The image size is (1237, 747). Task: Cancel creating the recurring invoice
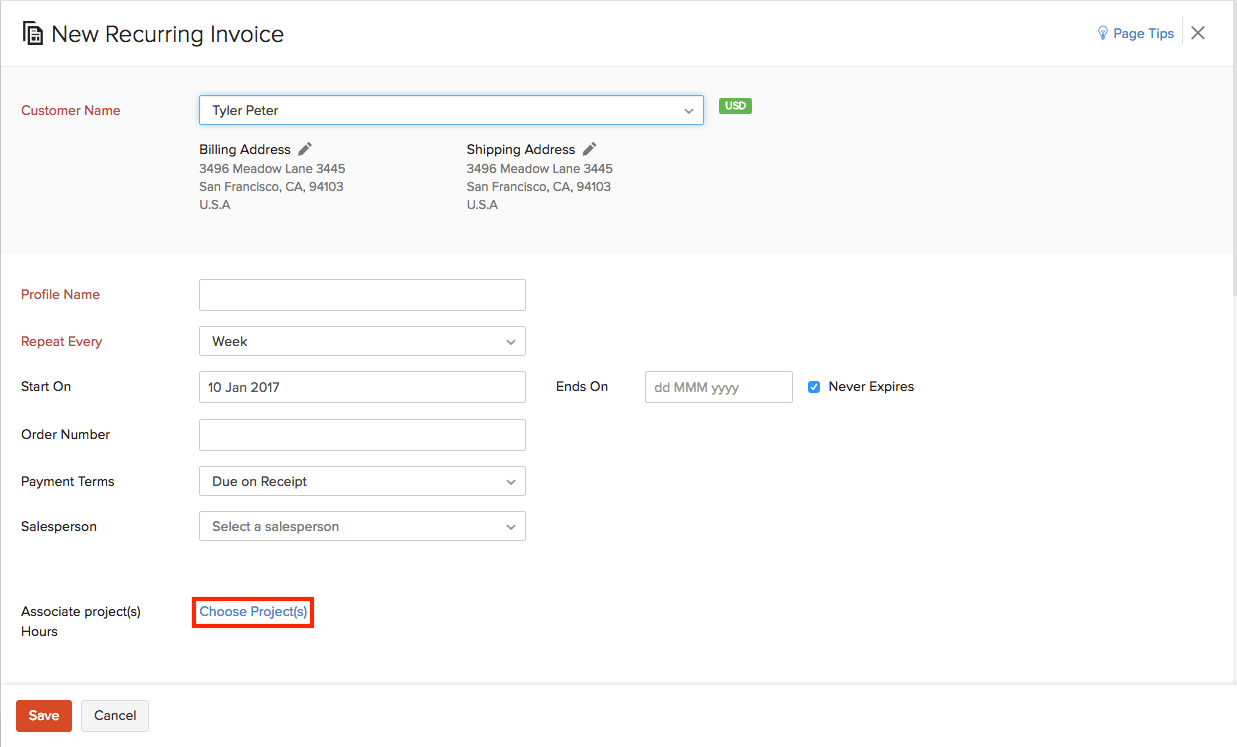pos(114,715)
